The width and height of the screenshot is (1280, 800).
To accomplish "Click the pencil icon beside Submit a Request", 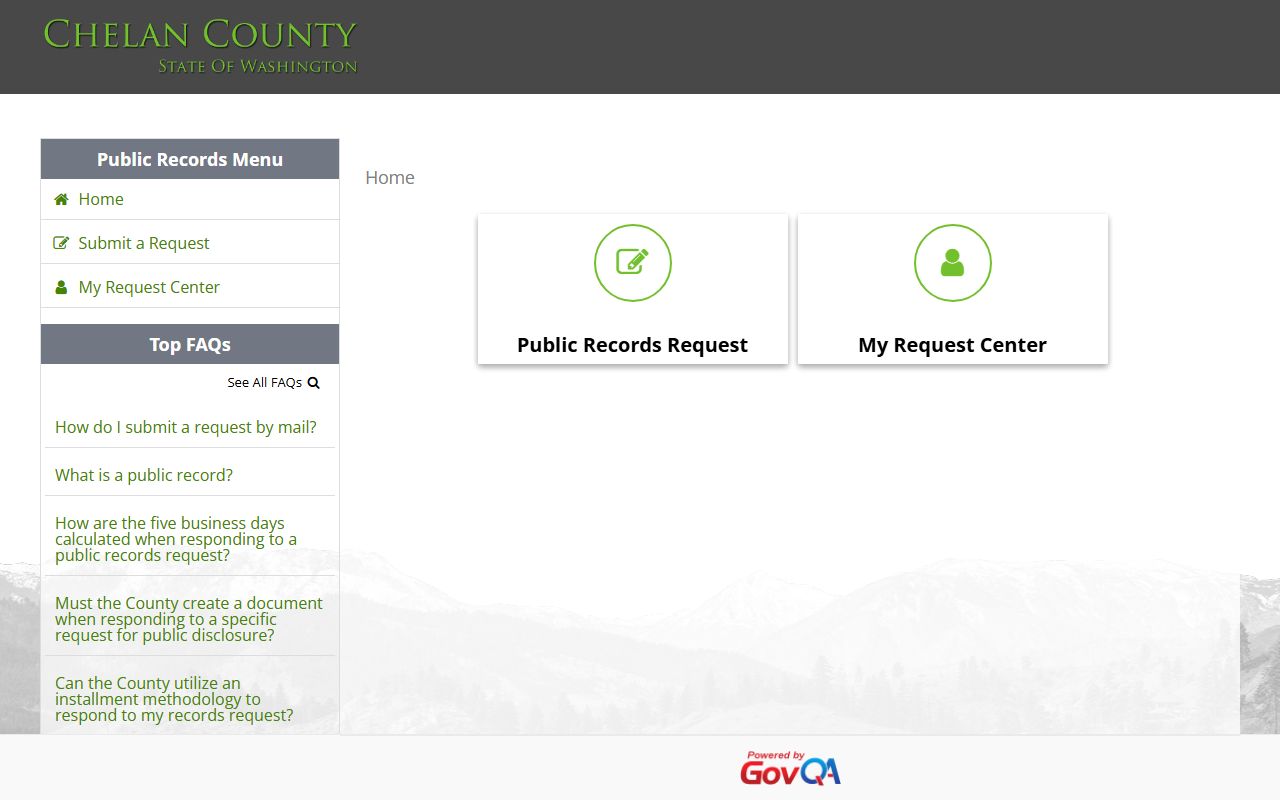I will pyautogui.click(x=61, y=243).
